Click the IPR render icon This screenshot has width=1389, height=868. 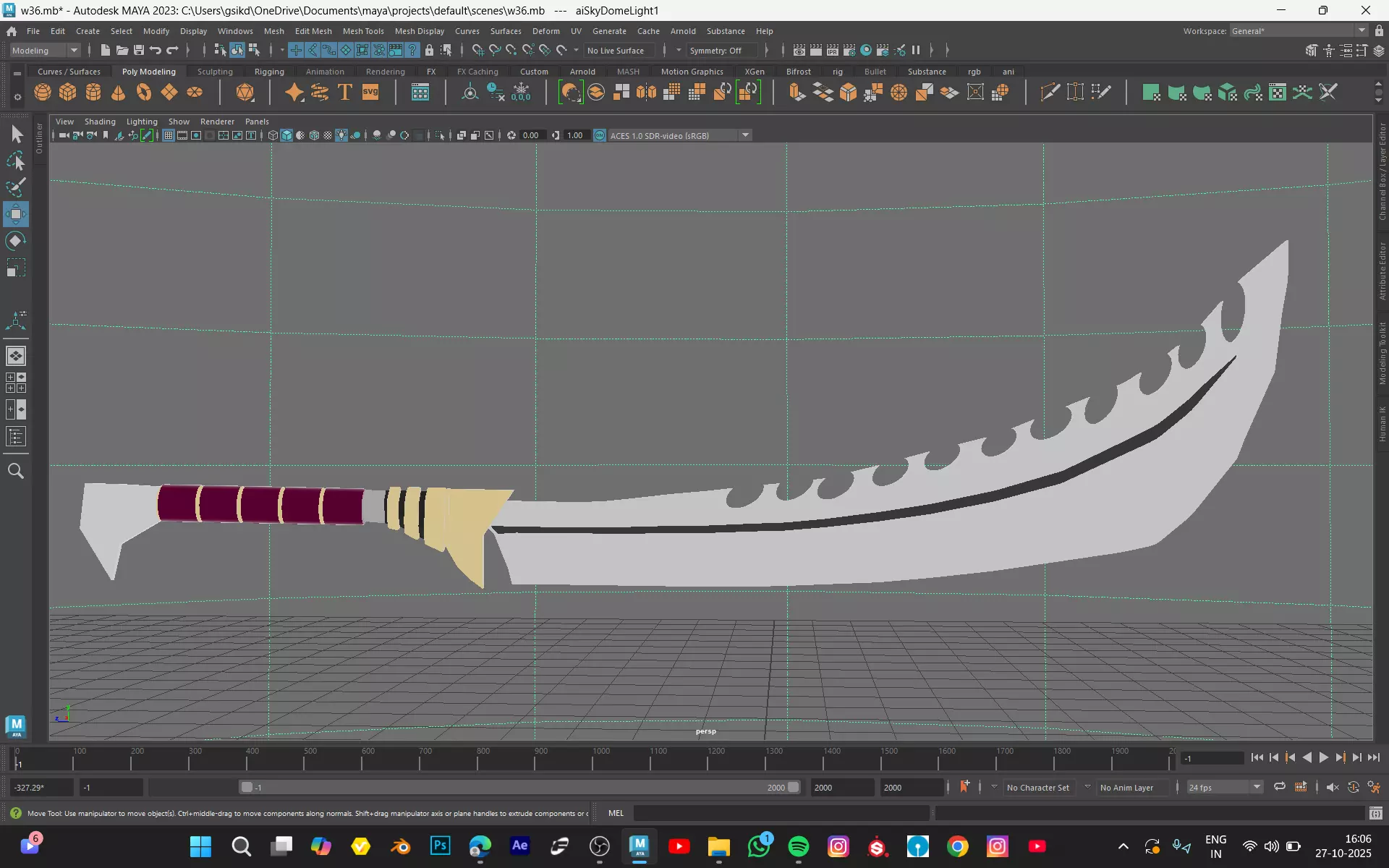(x=833, y=50)
